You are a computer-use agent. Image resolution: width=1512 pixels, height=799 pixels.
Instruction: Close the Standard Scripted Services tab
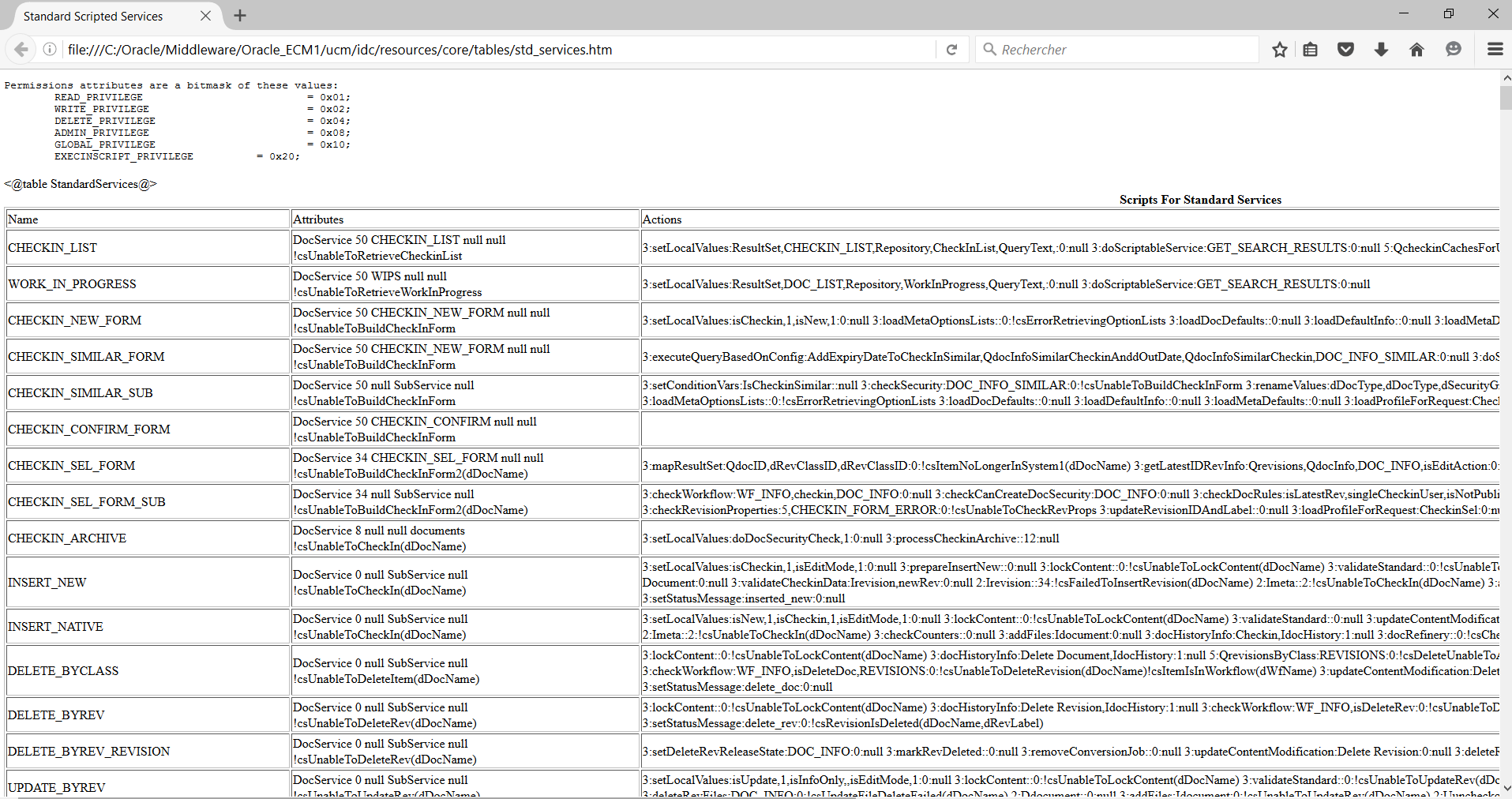205,16
